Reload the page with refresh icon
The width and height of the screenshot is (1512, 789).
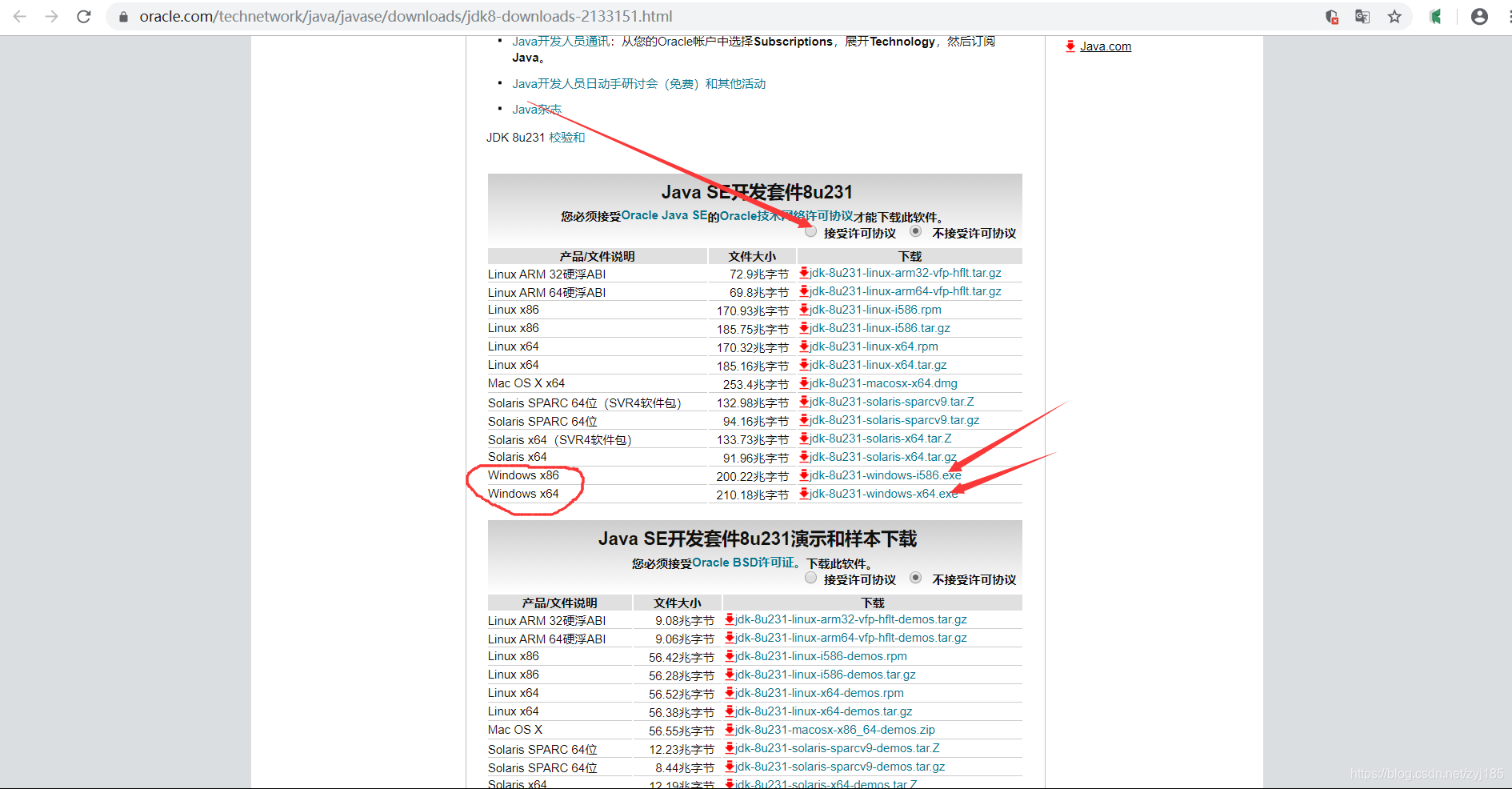[84, 16]
